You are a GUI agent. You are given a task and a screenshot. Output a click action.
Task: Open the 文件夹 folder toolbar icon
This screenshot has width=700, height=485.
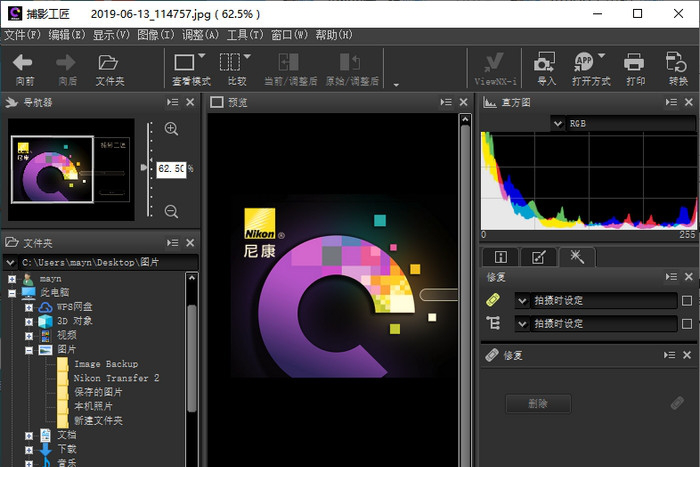tap(109, 63)
